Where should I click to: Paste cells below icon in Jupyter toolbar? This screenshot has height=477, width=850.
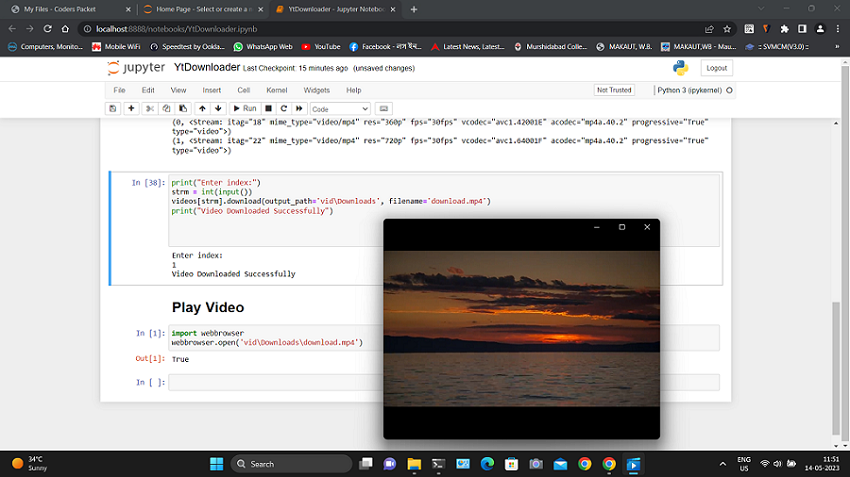pyautogui.click(x=183, y=108)
